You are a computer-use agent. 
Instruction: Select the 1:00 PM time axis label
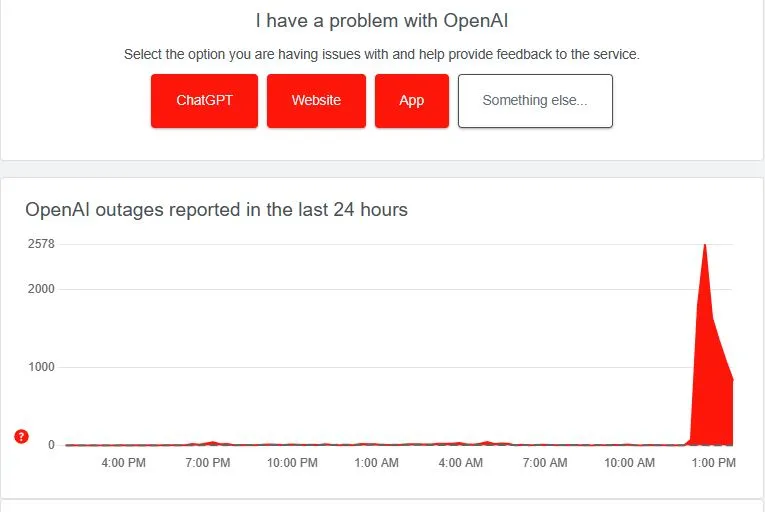click(713, 463)
